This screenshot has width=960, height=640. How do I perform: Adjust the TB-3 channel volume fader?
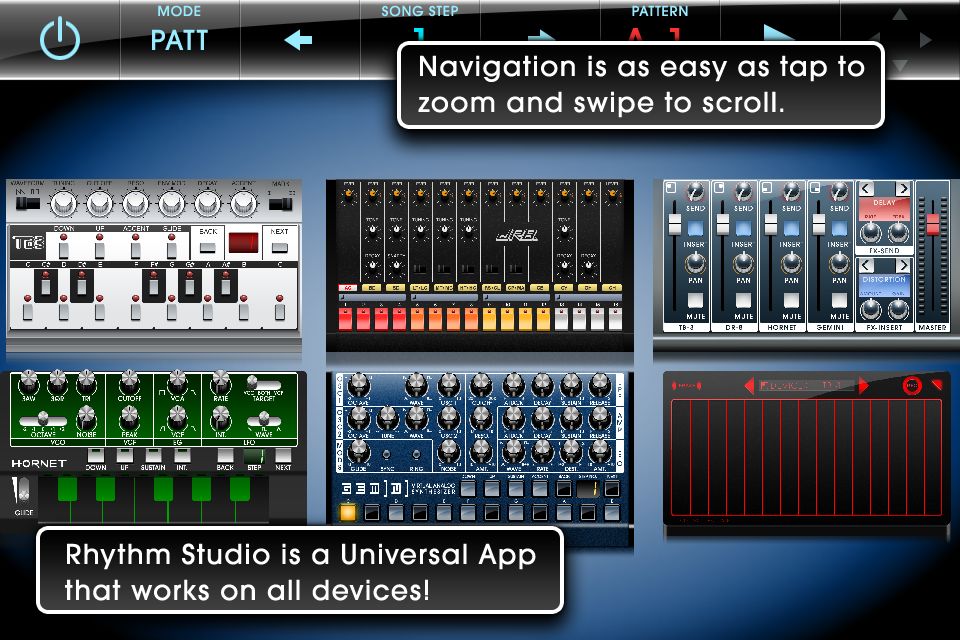(674, 224)
